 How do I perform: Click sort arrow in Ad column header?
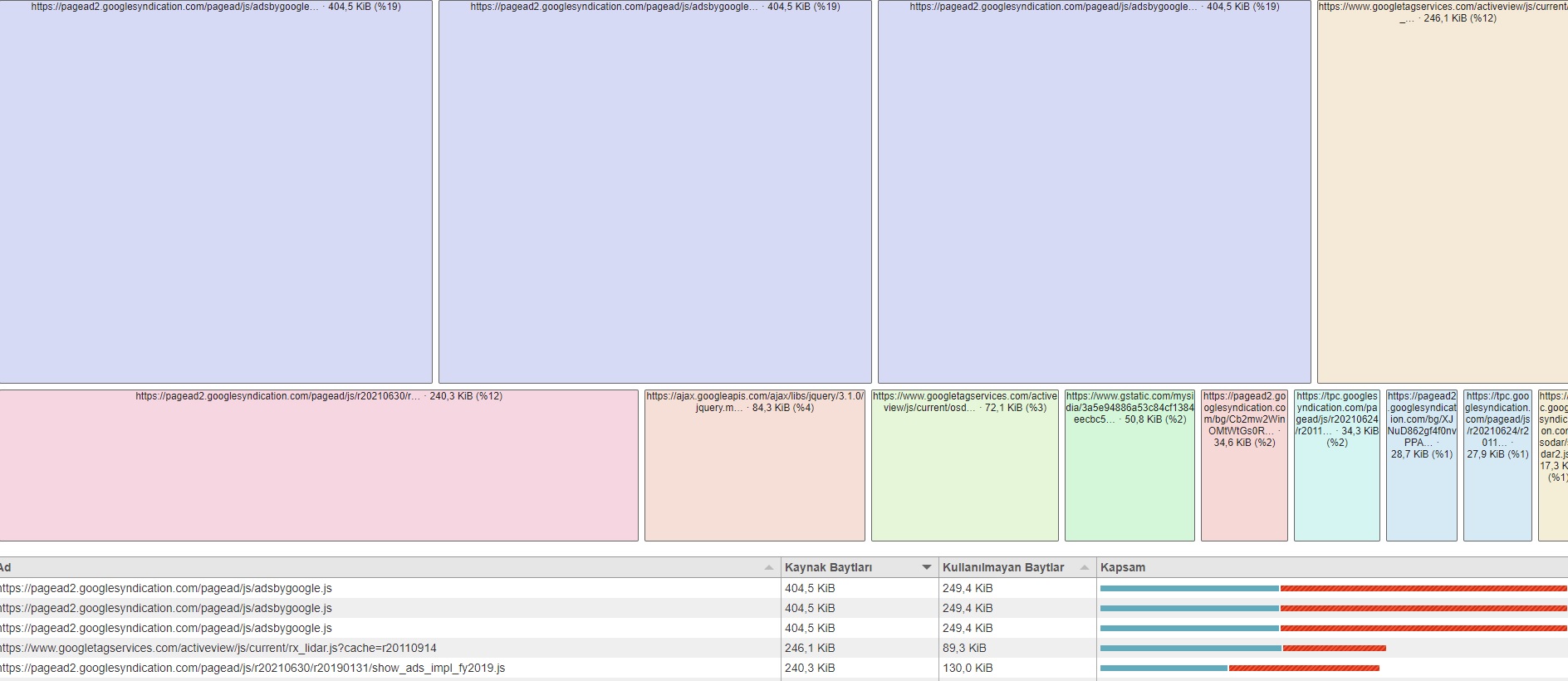click(769, 567)
